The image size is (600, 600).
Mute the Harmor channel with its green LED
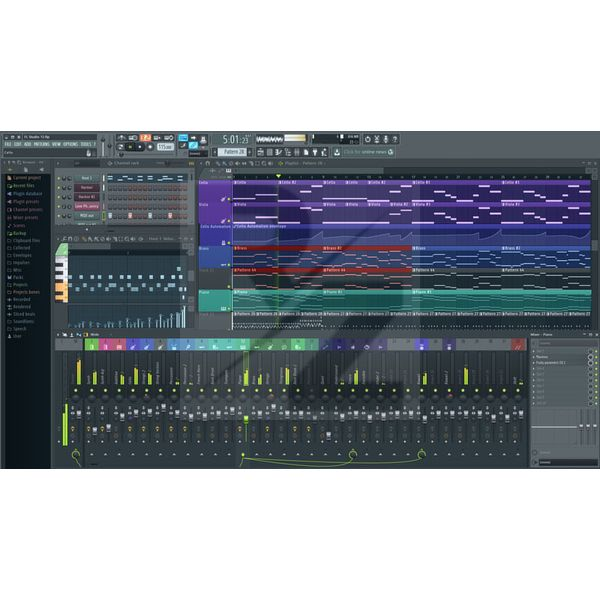point(59,188)
